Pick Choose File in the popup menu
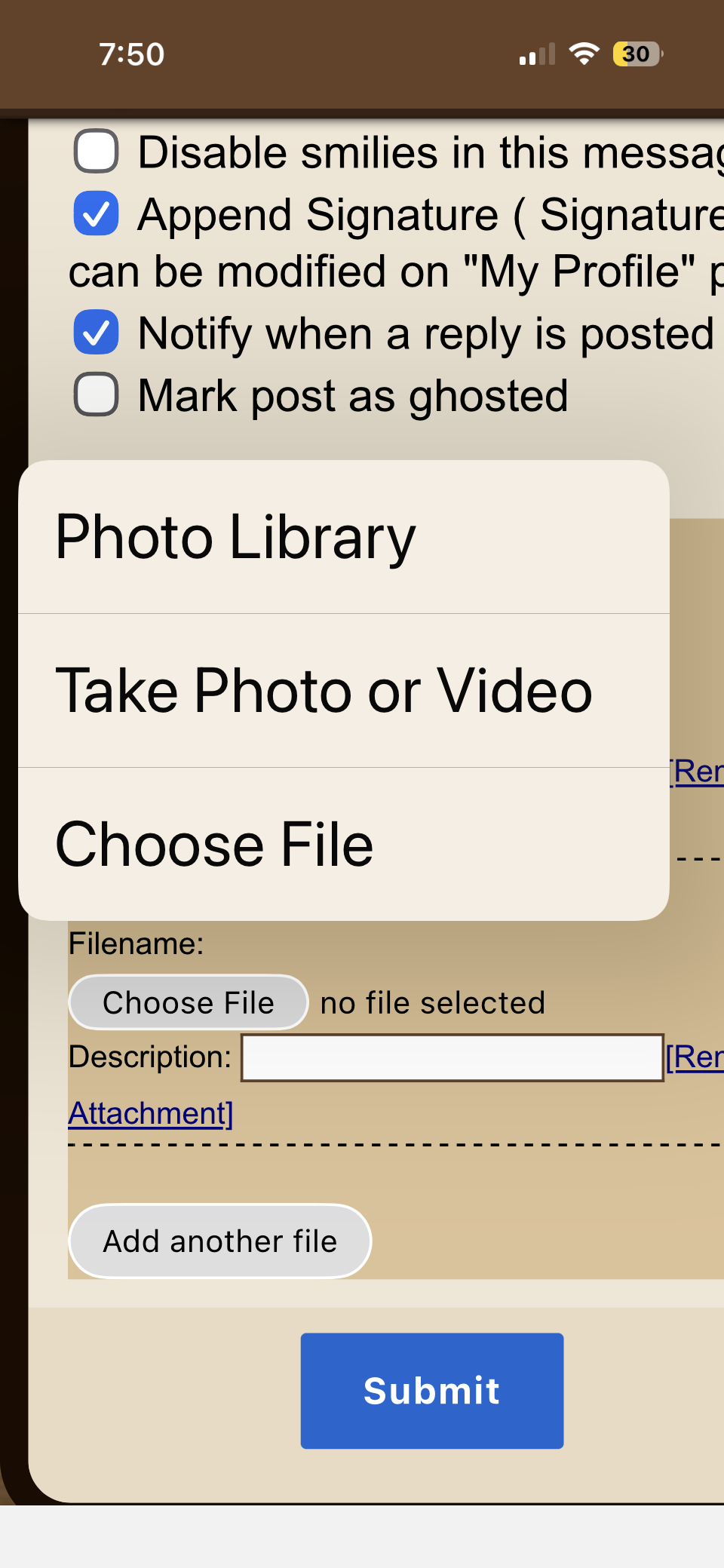 click(x=343, y=845)
